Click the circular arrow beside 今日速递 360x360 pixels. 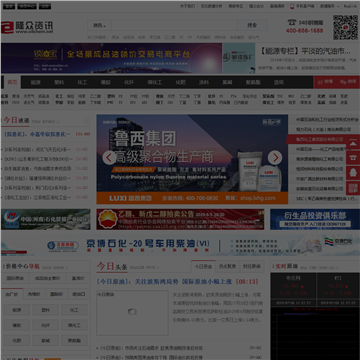[87, 121]
